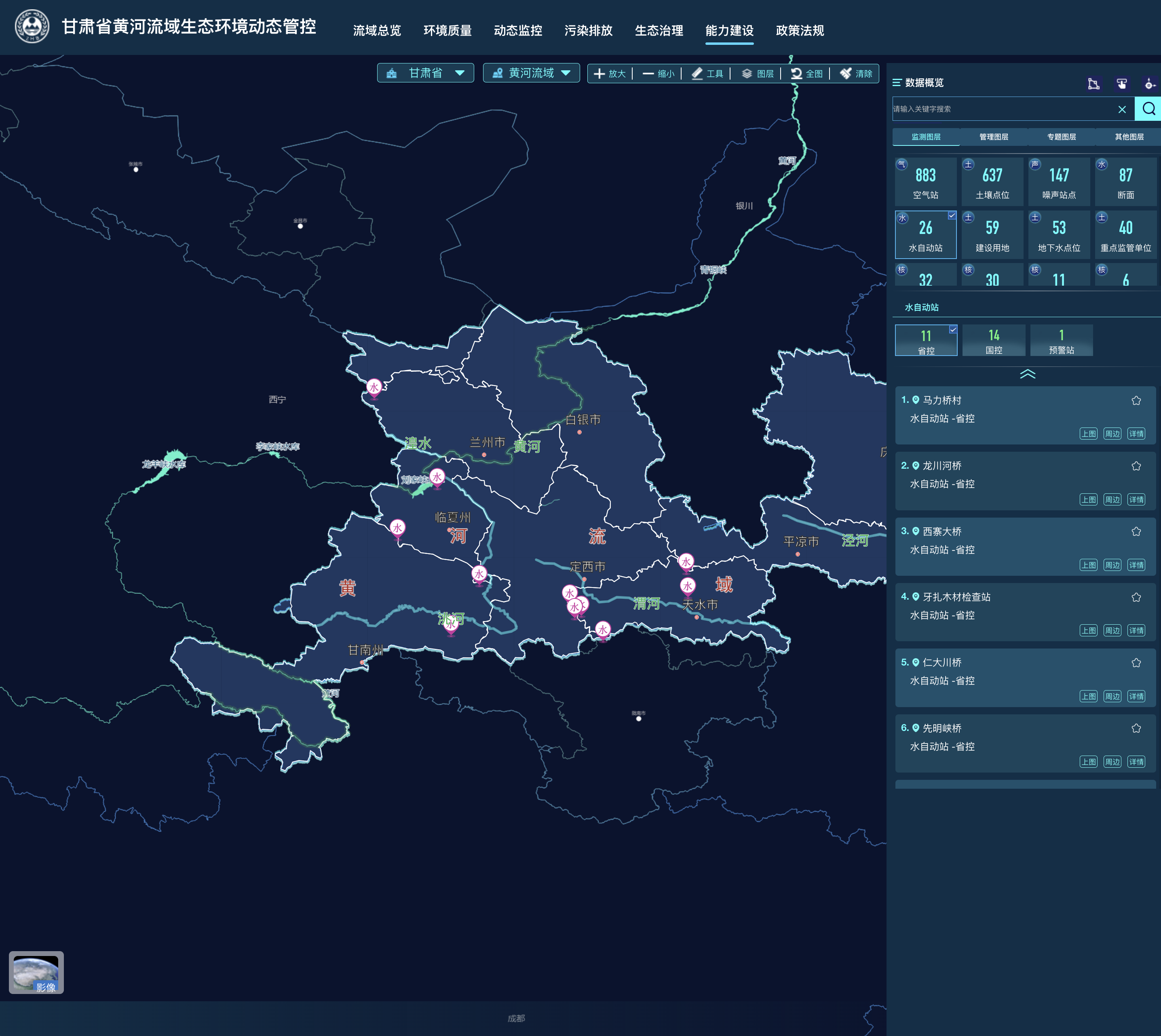Switch to 其他图层 tab

[x=1129, y=137]
